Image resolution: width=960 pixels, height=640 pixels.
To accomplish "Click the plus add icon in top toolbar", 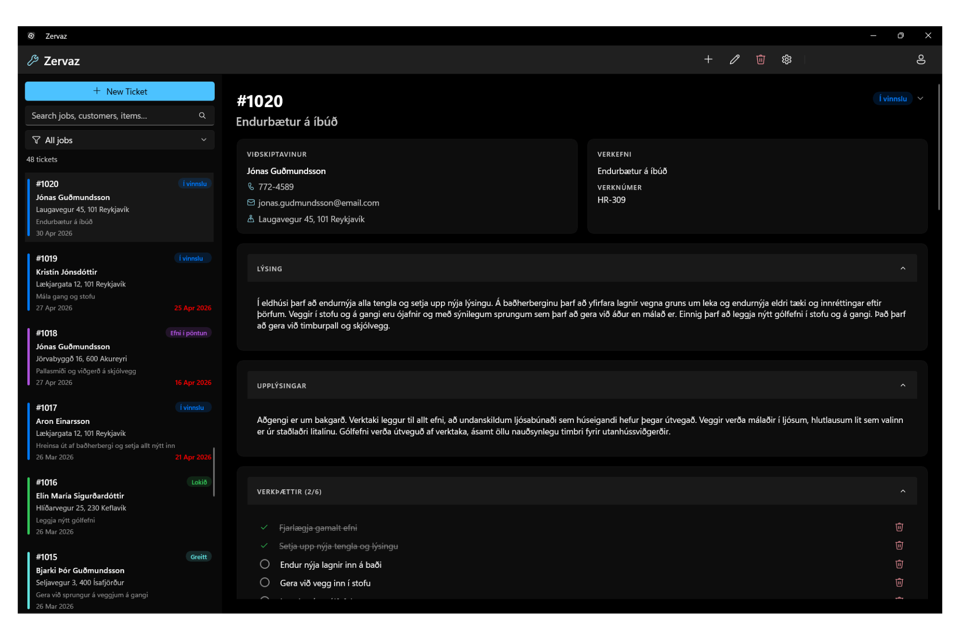I will (x=708, y=59).
